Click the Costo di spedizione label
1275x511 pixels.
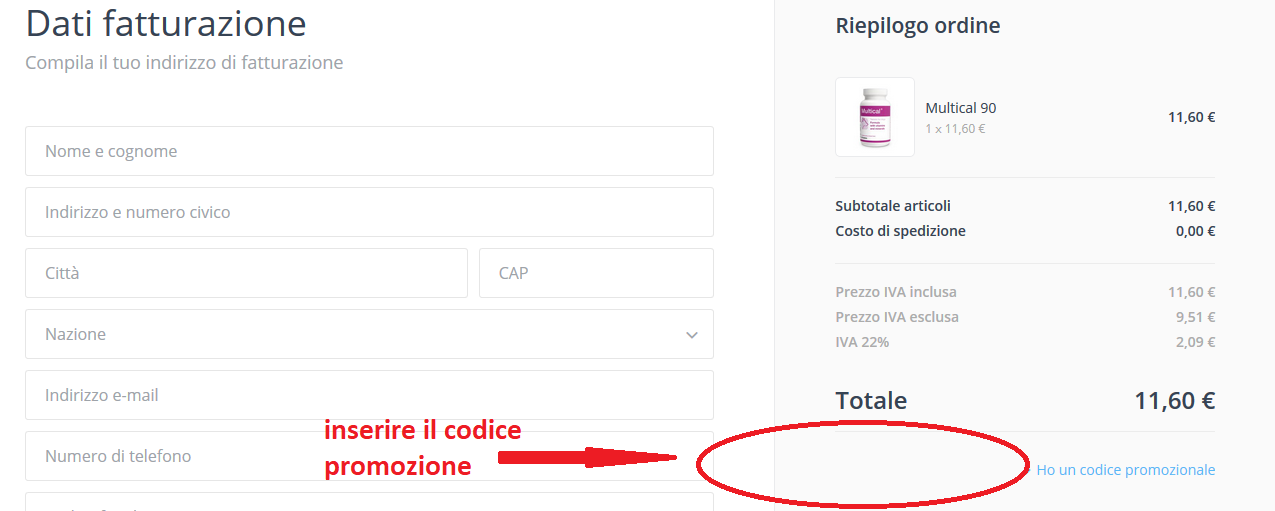(900, 231)
